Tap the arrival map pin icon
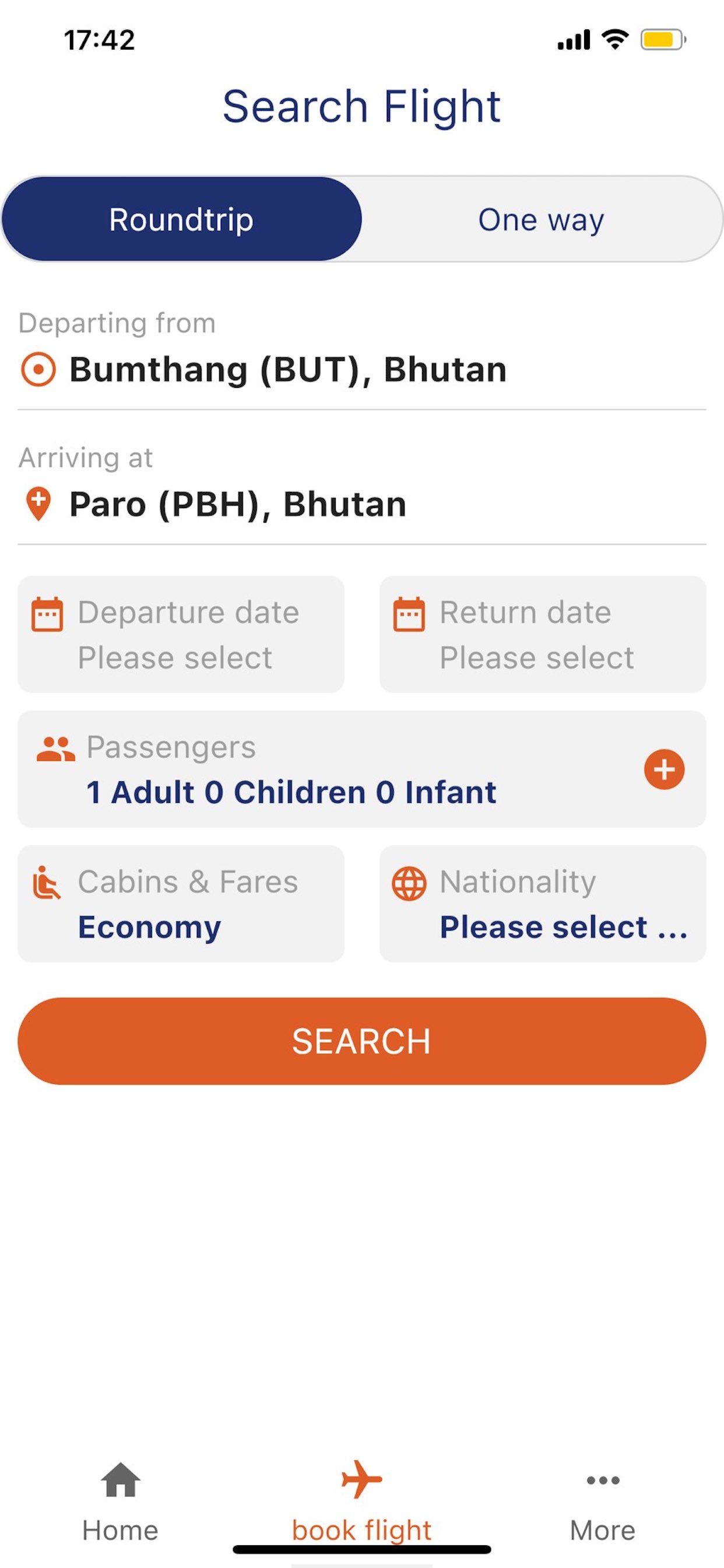Viewport: 724px width, 1568px height. click(x=38, y=504)
